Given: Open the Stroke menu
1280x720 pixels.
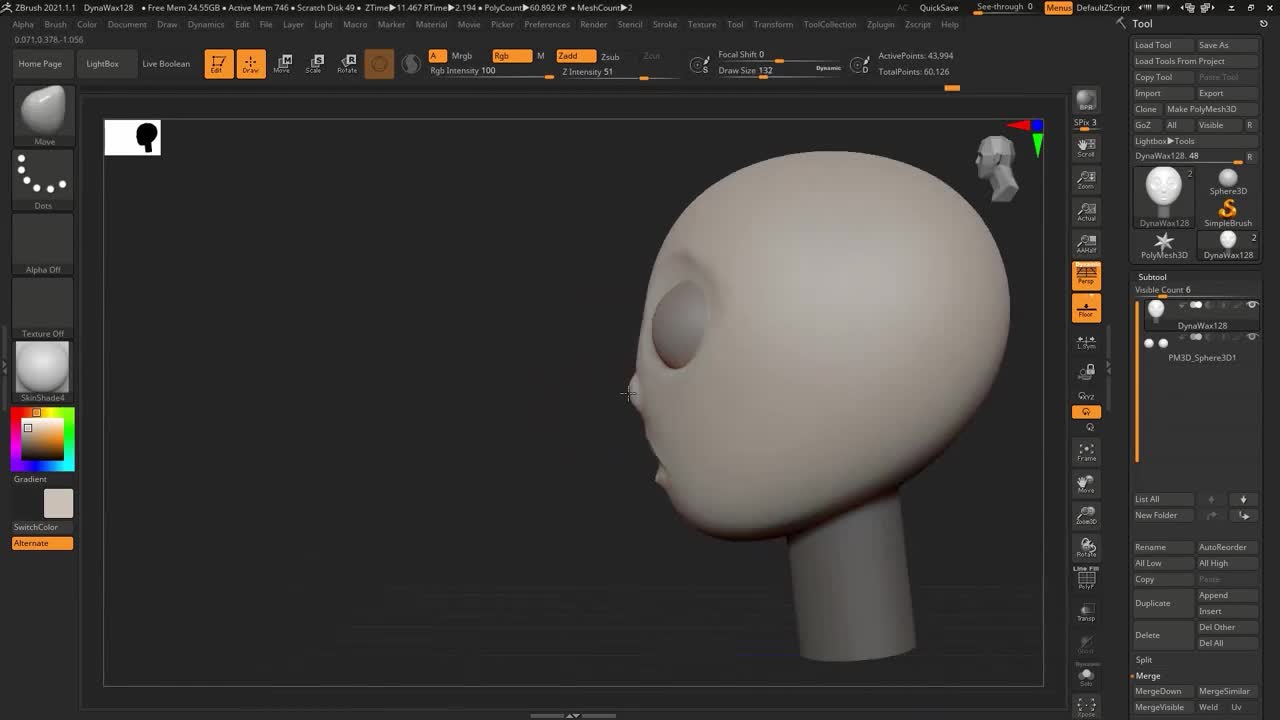Looking at the screenshot, I should tap(665, 24).
